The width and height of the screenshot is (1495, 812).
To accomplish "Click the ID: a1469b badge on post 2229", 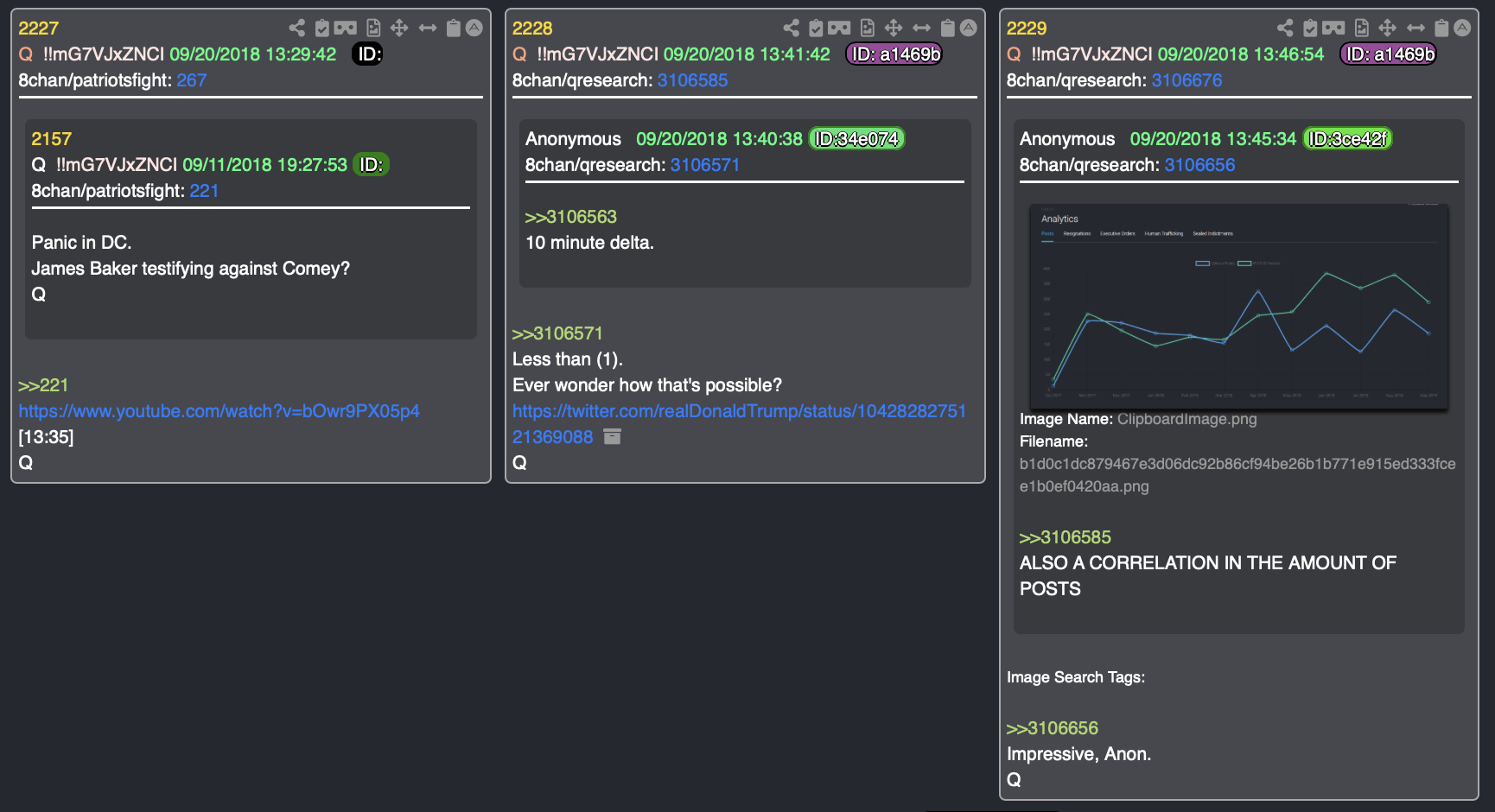I will point(1389,54).
